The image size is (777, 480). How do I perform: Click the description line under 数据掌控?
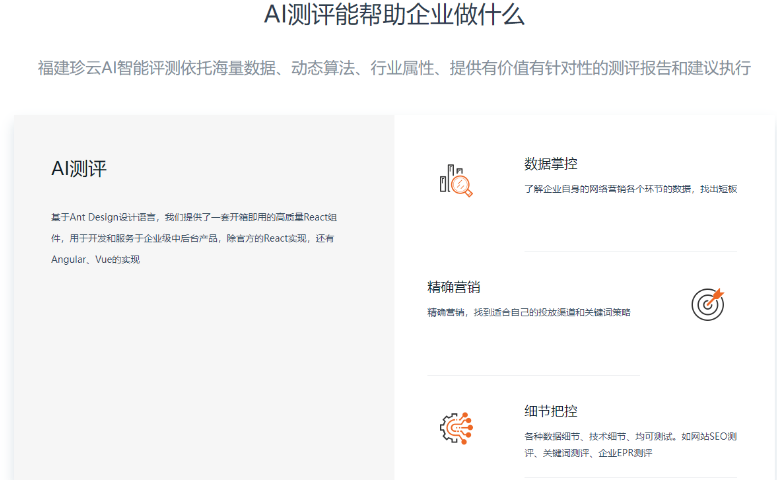click(x=630, y=189)
